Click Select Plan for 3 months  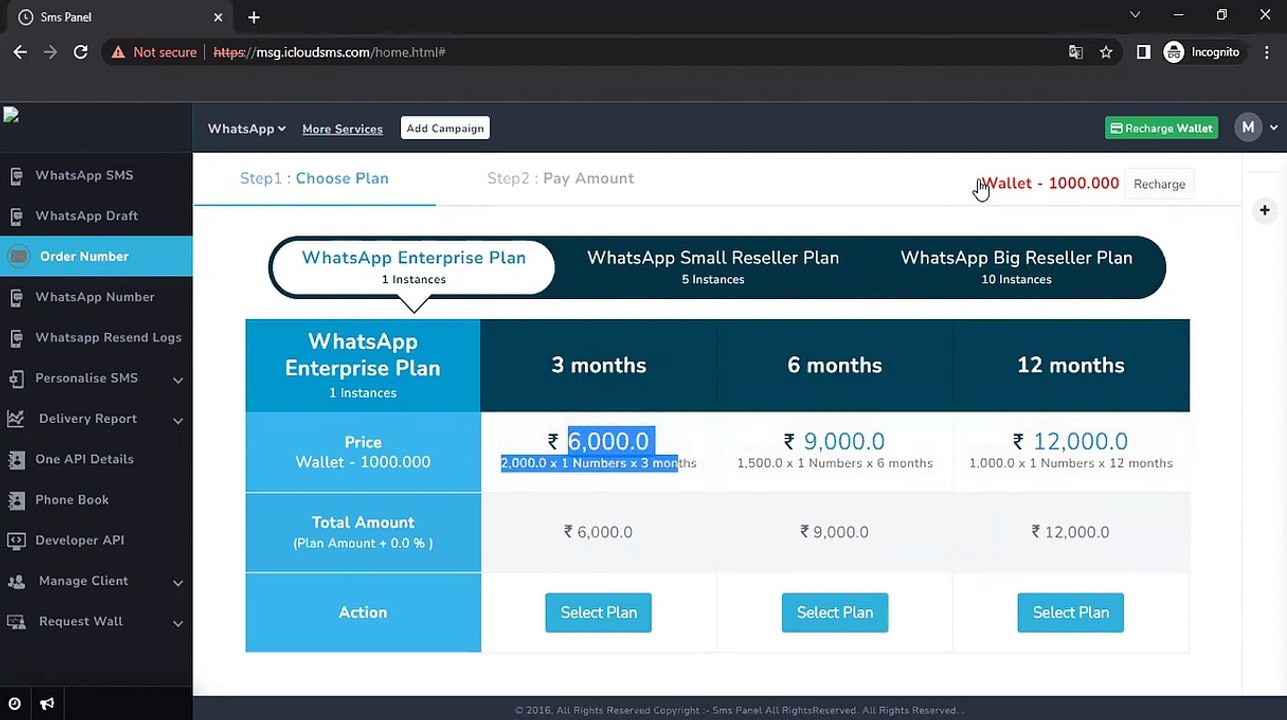[598, 613]
